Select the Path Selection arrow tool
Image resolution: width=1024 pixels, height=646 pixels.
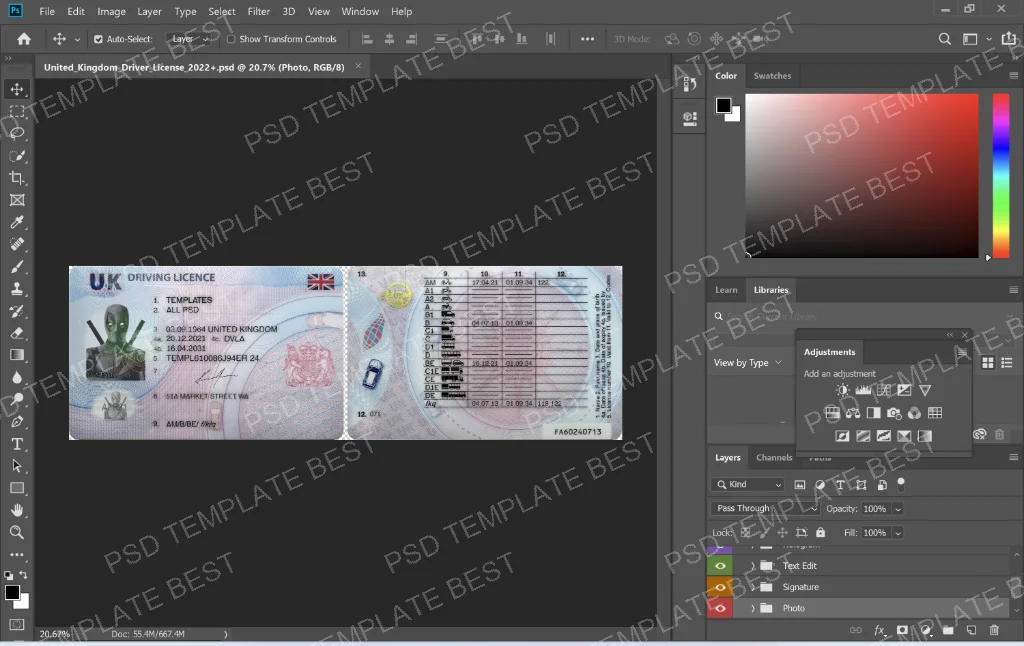coord(17,466)
